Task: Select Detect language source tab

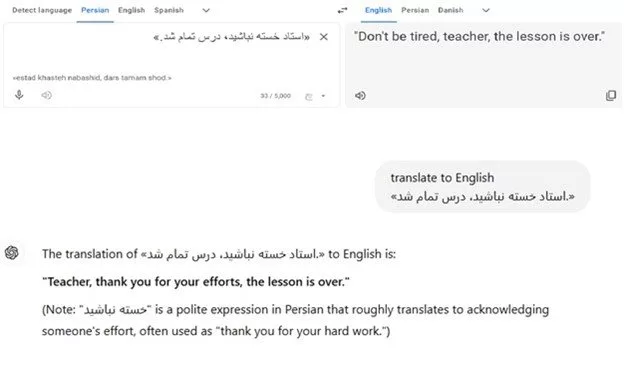Action: click(42, 10)
